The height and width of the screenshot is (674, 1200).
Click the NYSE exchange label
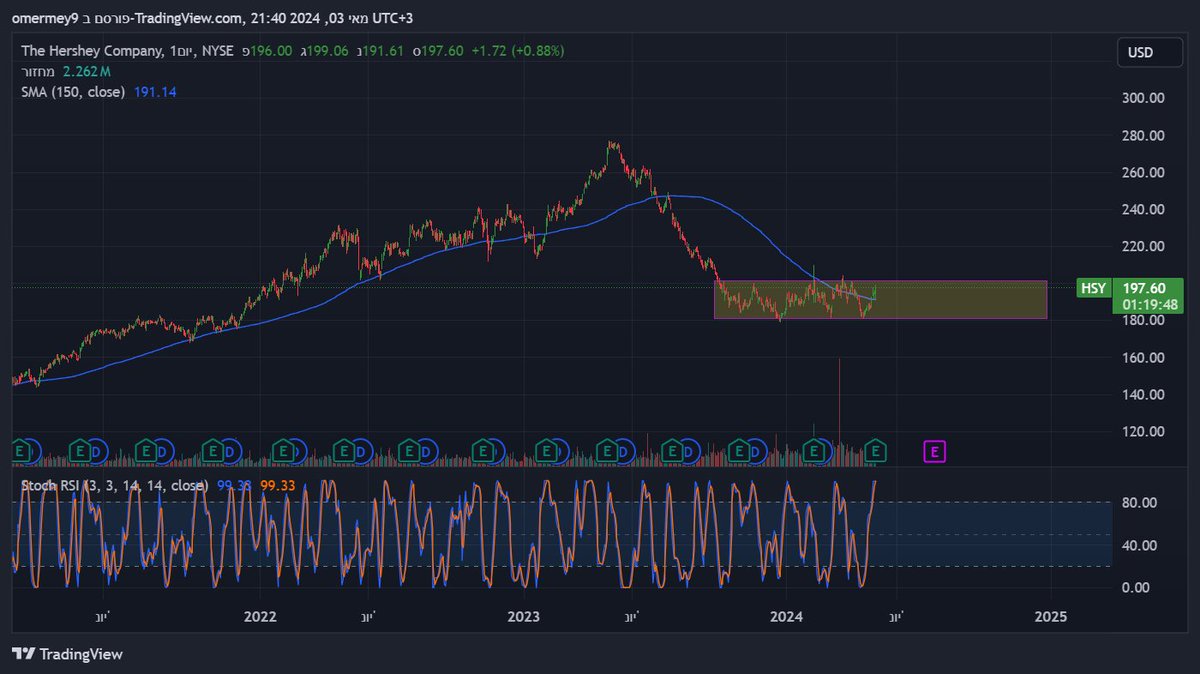click(220, 51)
